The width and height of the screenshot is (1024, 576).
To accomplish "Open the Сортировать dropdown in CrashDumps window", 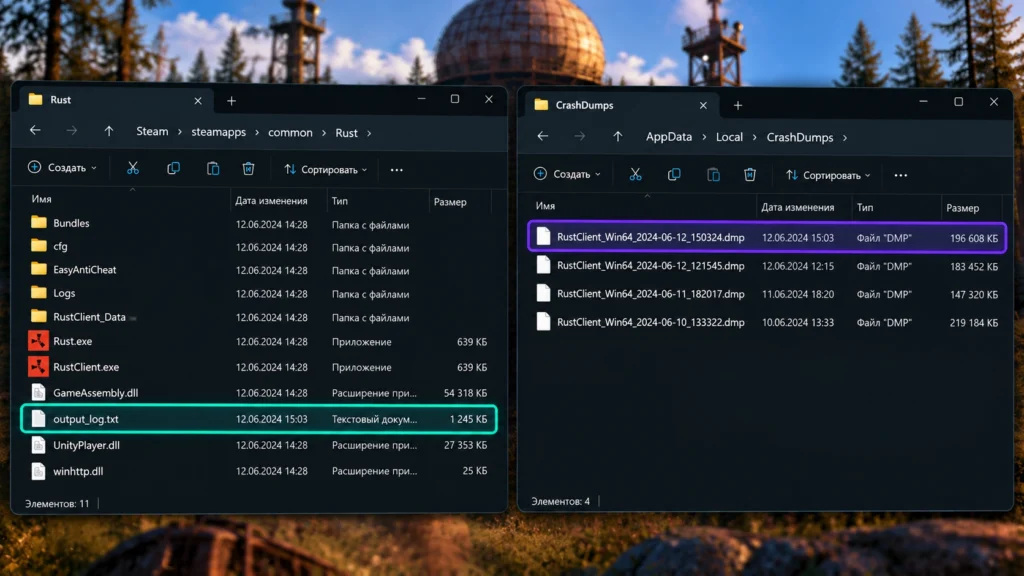I will (x=829, y=175).
